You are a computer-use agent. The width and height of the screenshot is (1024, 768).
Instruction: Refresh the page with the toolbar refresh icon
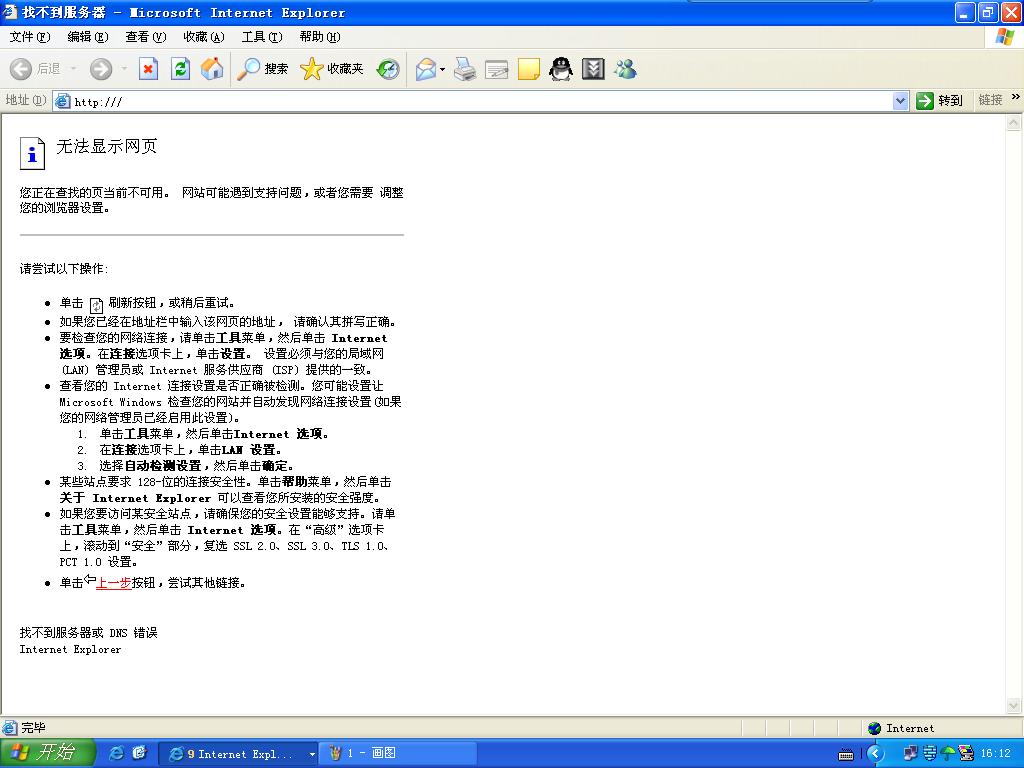(x=180, y=69)
